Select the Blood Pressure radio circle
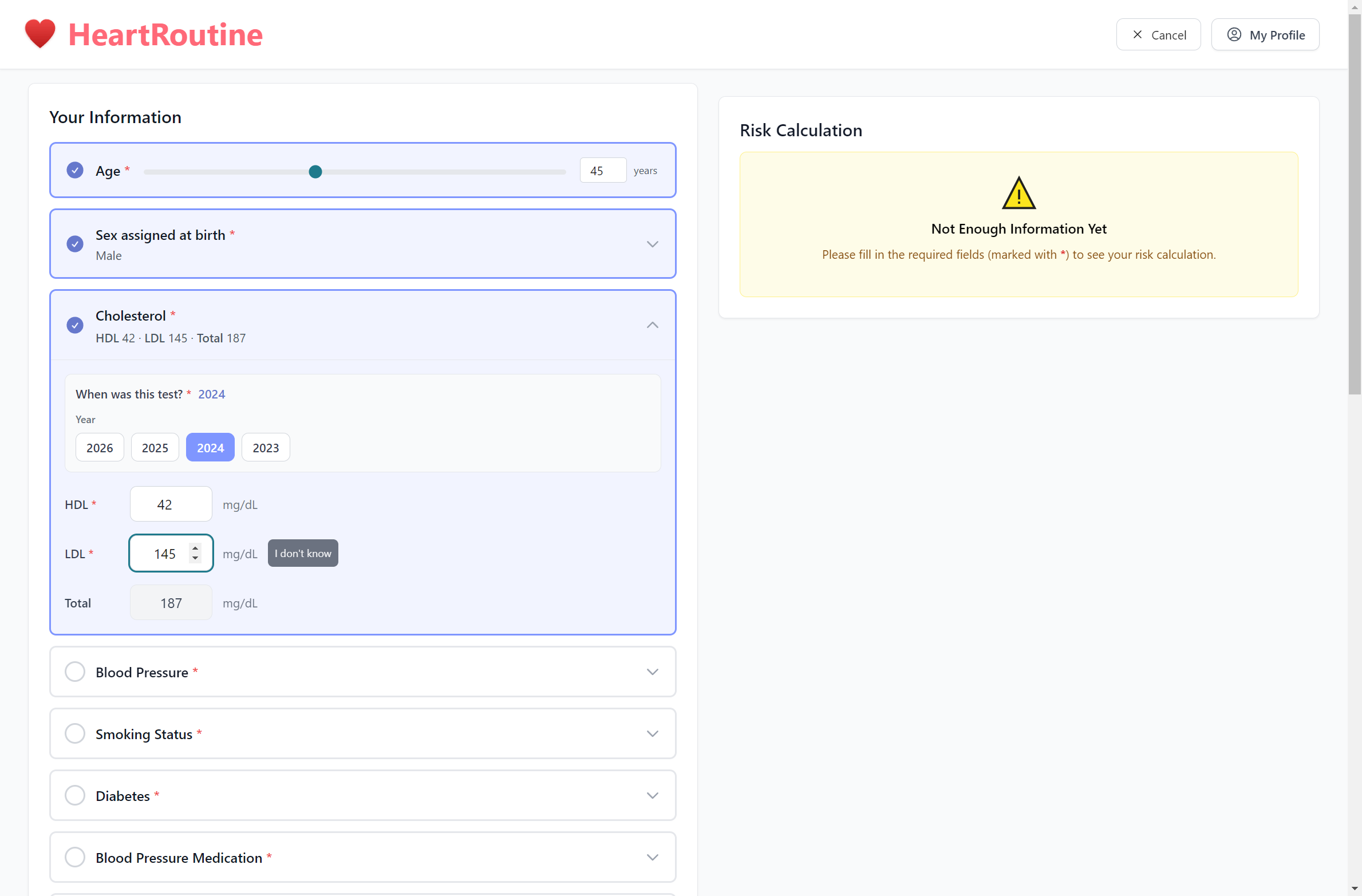This screenshot has height=896, width=1362. pos(75,672)
